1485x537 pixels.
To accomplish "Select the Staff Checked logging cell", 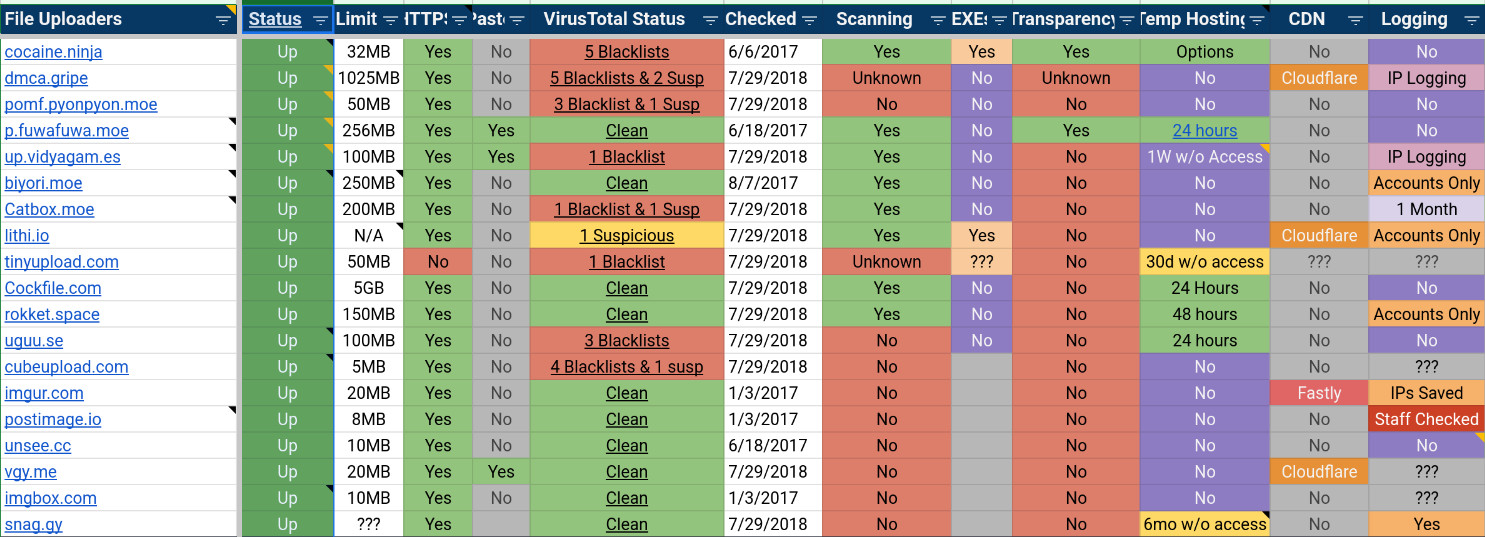I will coord(1426,419).
